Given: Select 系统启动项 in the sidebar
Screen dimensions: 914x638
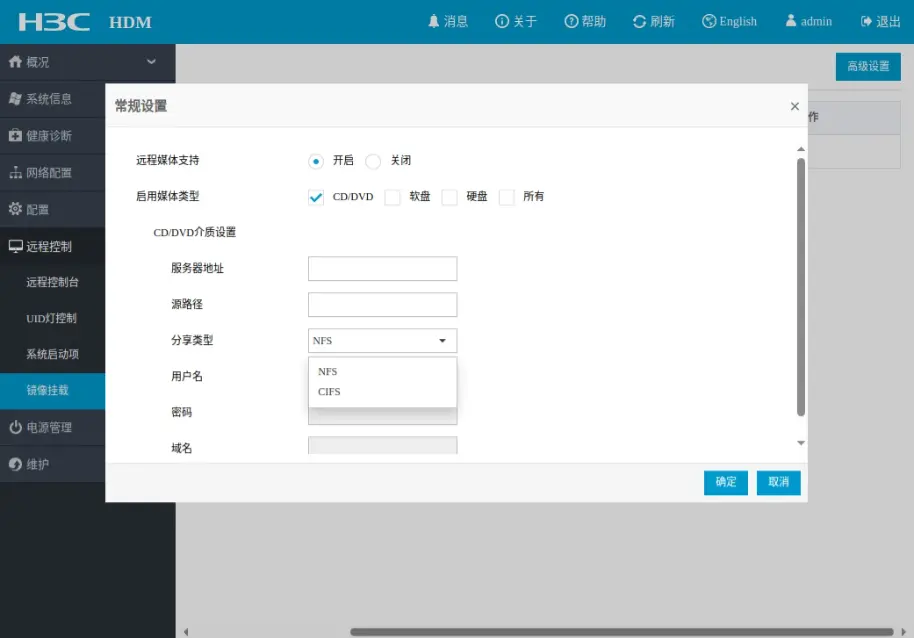Looking at the screenshot, I should point(52,354).
